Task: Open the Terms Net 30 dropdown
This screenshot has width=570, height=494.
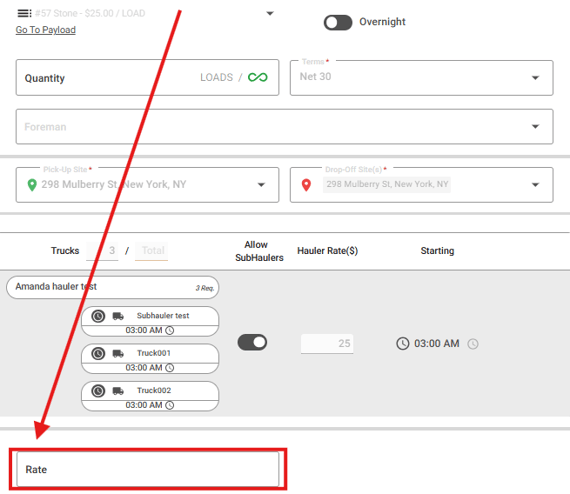Action: (x=422, y=78)
